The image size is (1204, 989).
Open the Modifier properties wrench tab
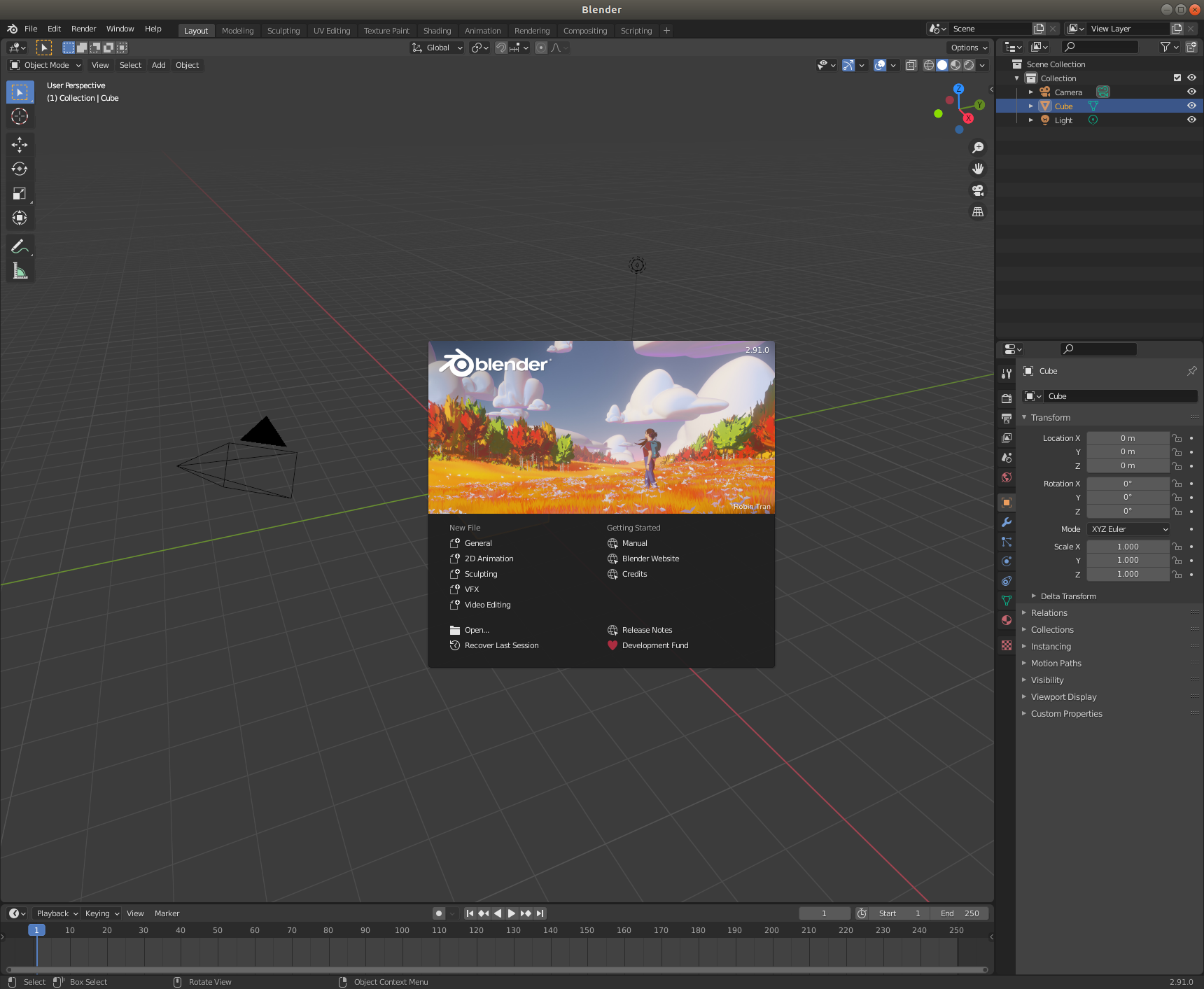[1007, 522]
